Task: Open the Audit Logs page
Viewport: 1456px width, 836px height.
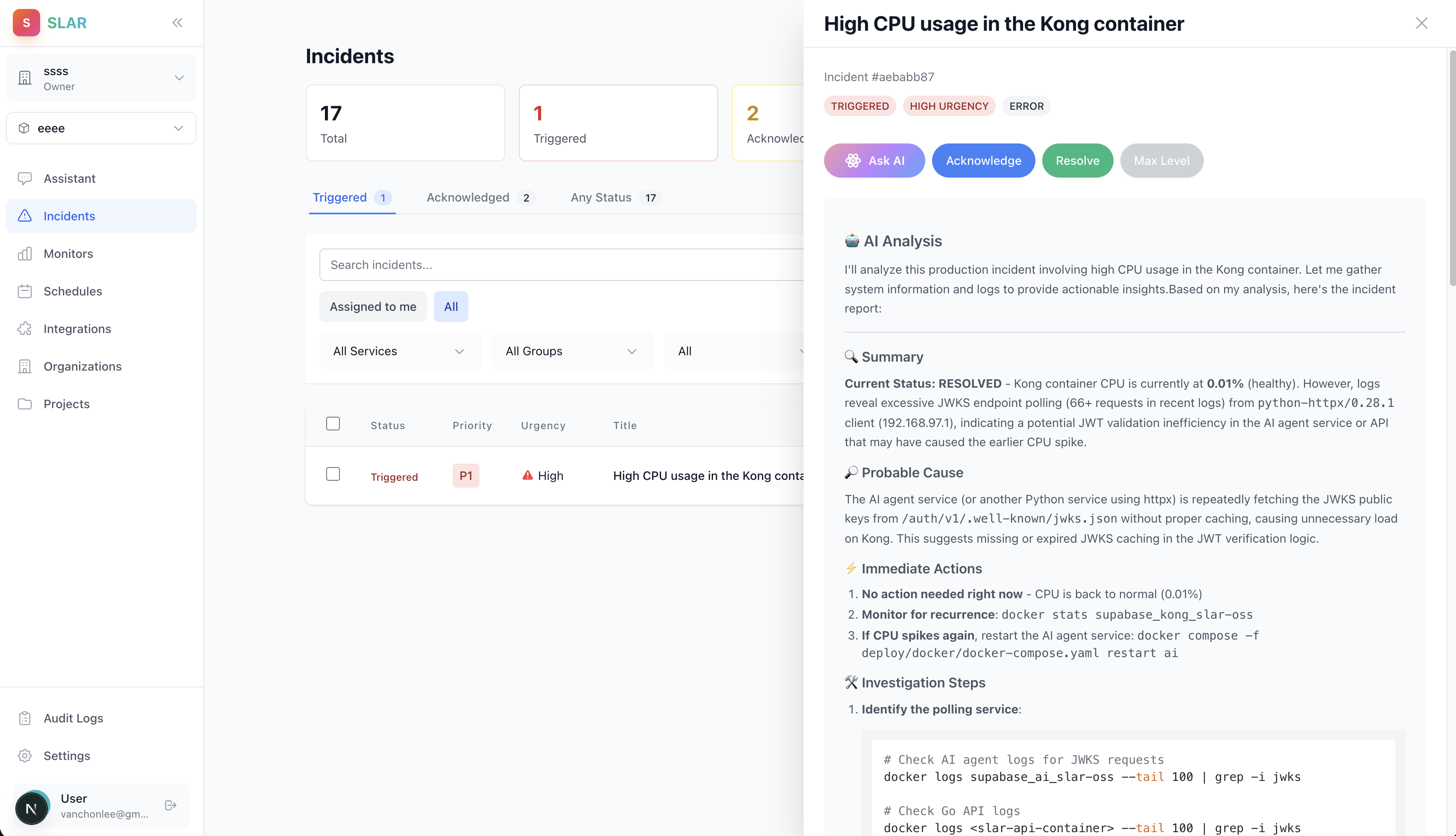Action: tap(73, 718)
